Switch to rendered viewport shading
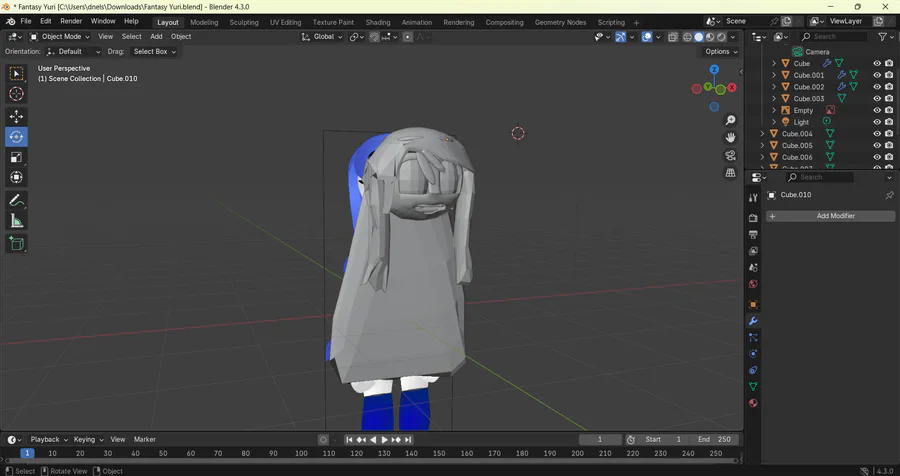Screen dimensions: 900x476 tap(721, 37)
